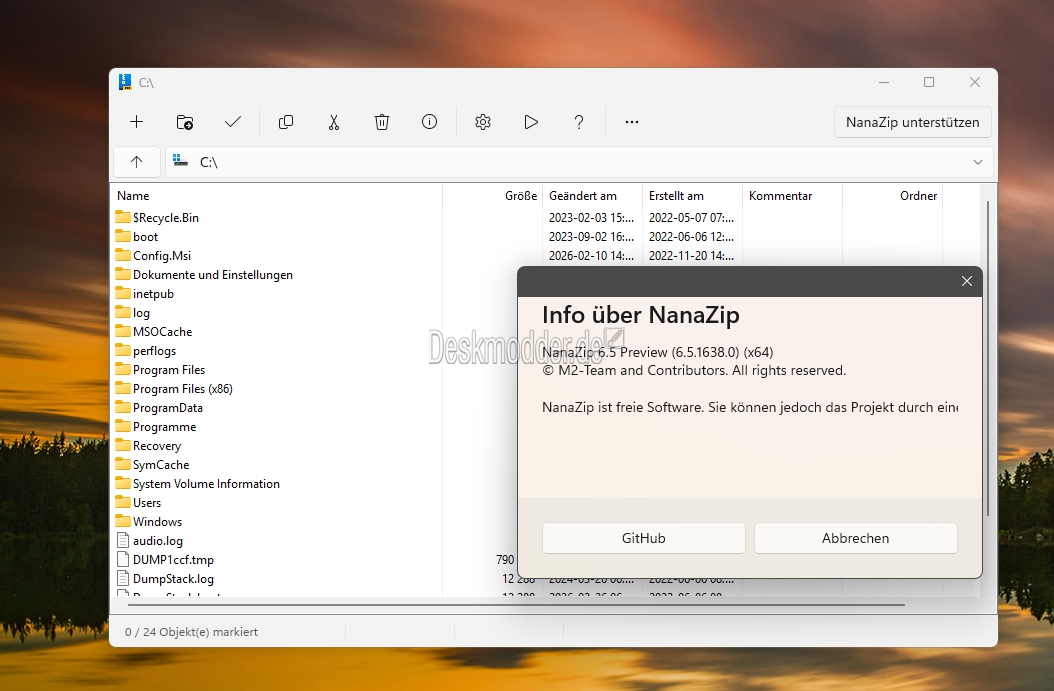This screenshot has height=691, width=1054.
Task: Open the Options gear icon
Action: tap(483, 122)
